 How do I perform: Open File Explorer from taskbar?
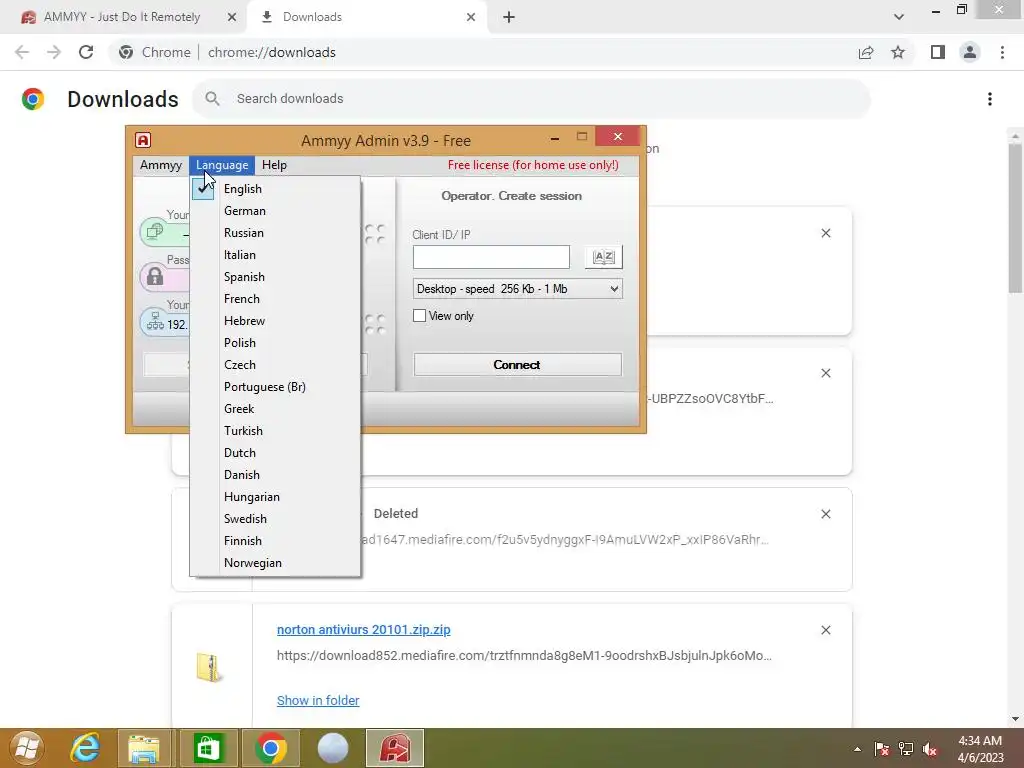click(144, 748)
